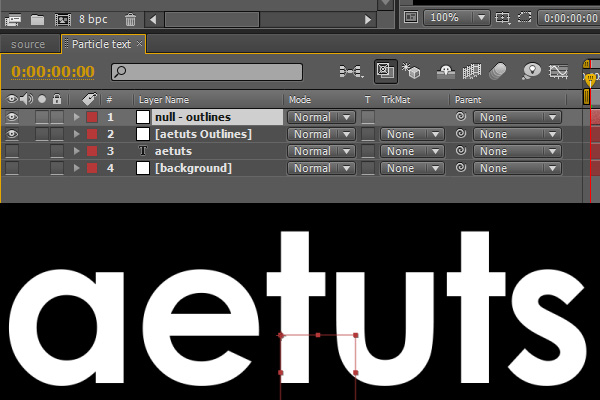Toggle Live Update button
Screen dimensions: 600x400
click(x=385, y=71)
